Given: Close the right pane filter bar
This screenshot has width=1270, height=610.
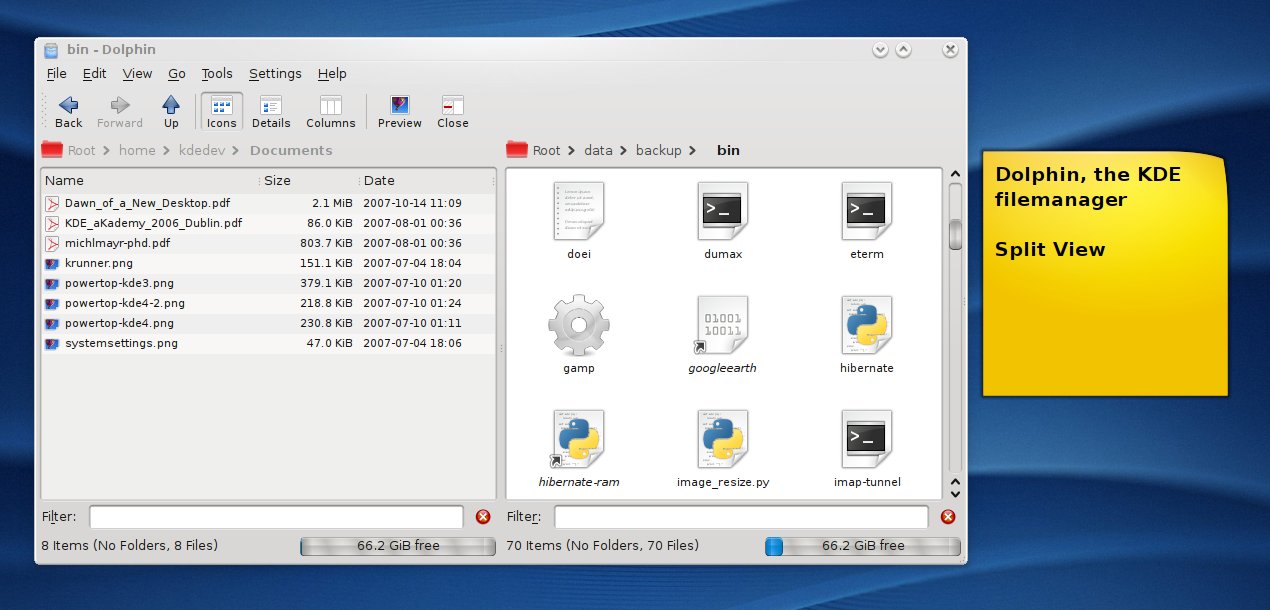Looking at the screenshot, I should [948, 517].
